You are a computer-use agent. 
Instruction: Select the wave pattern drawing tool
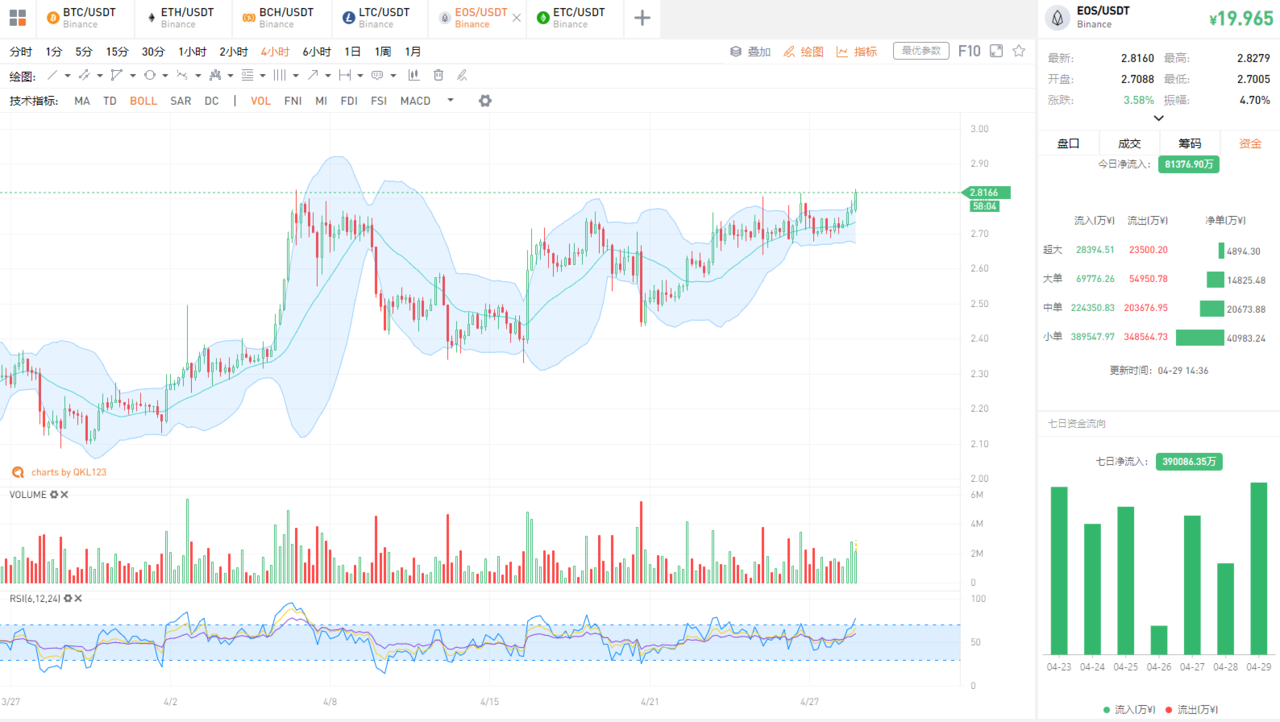click(182, 75)
